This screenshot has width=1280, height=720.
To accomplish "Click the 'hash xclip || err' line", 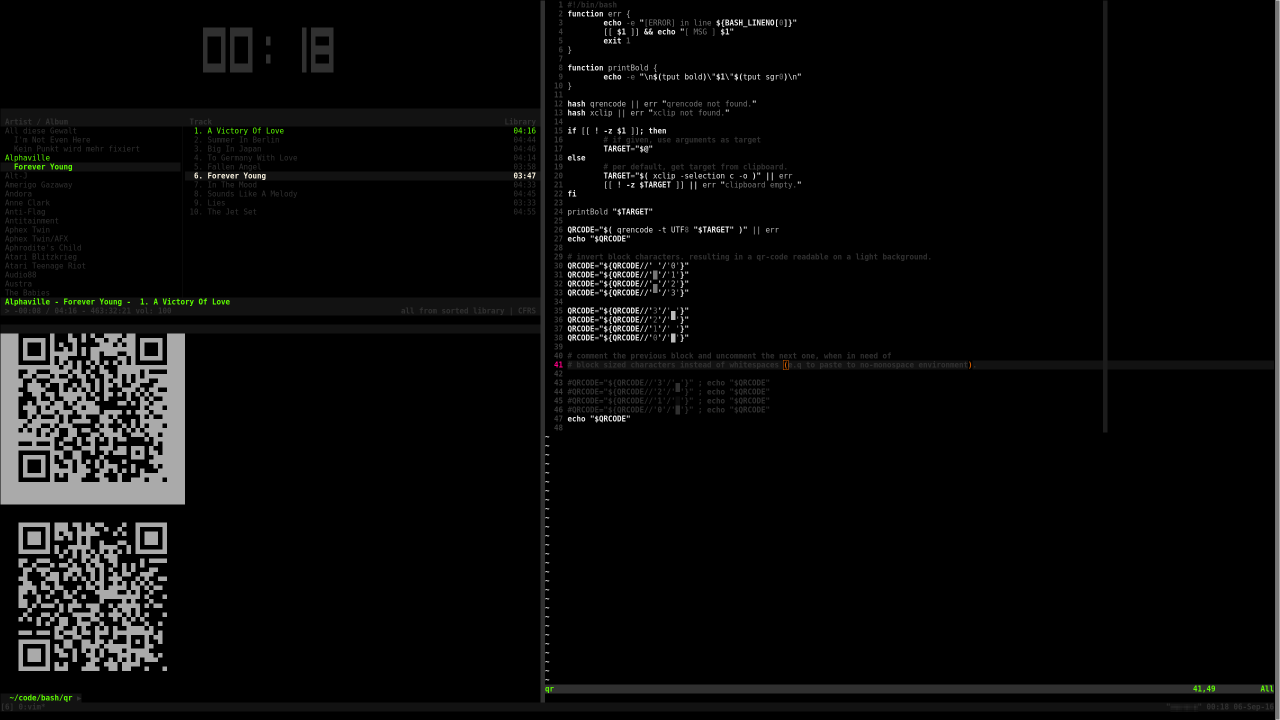I will click(648, 113).
